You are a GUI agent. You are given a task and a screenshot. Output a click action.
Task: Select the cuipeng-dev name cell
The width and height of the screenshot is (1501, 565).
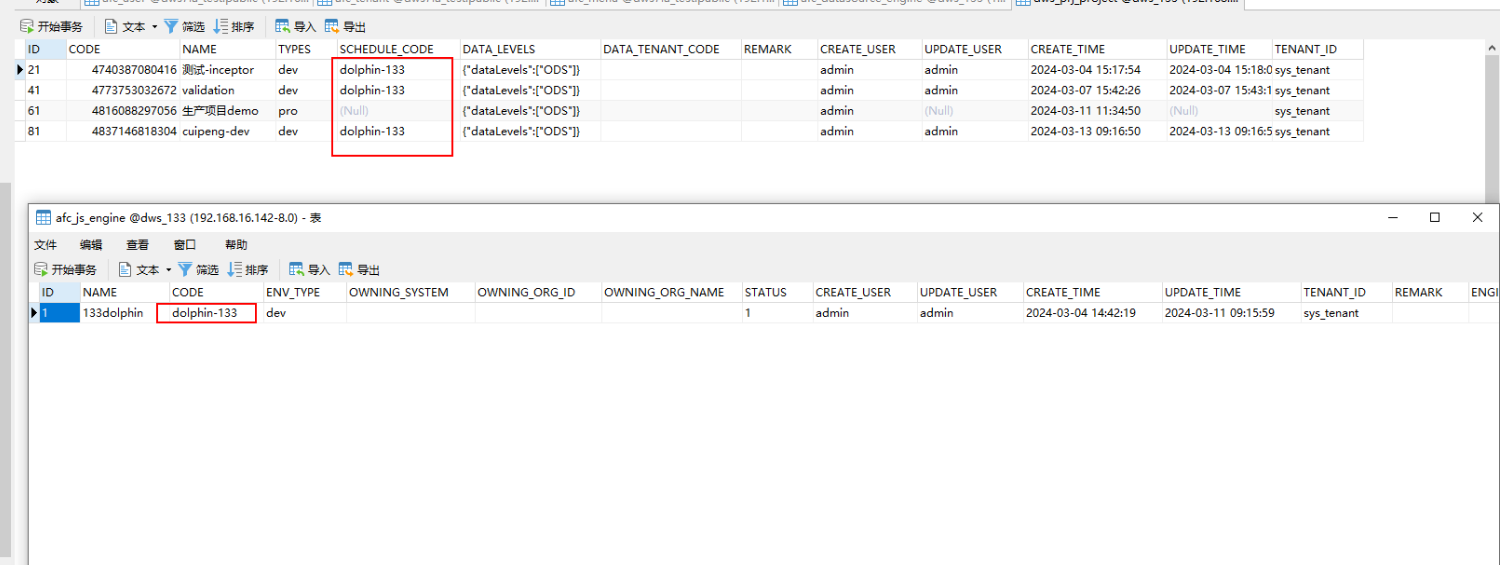(x=216, y=131)
